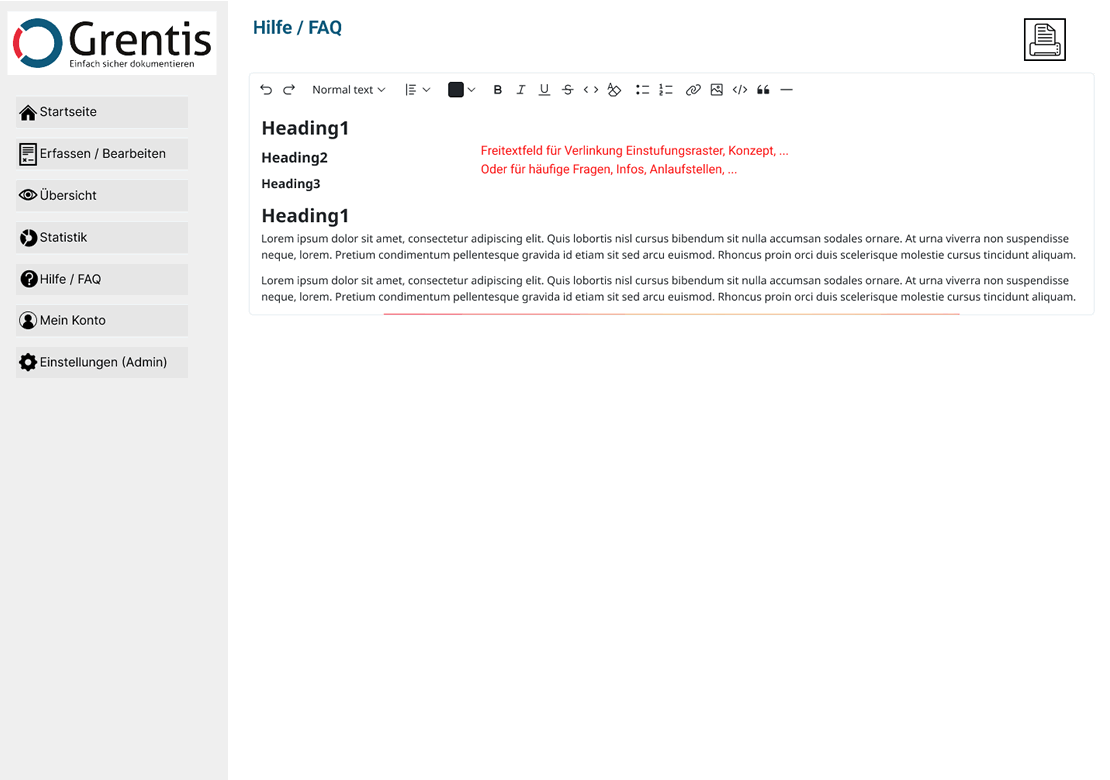
Task: Insert a horizontal rule divider
Action: (786, 90)
